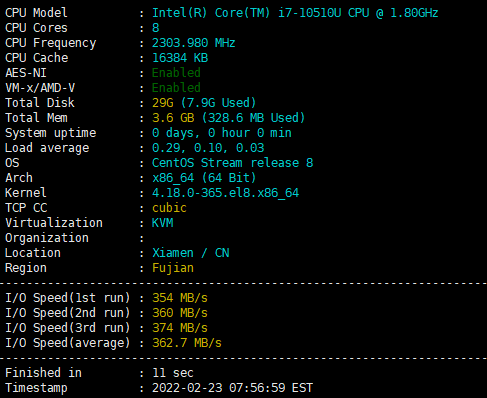
Task: Select the 'OS' label
Action: coord(12,163)
